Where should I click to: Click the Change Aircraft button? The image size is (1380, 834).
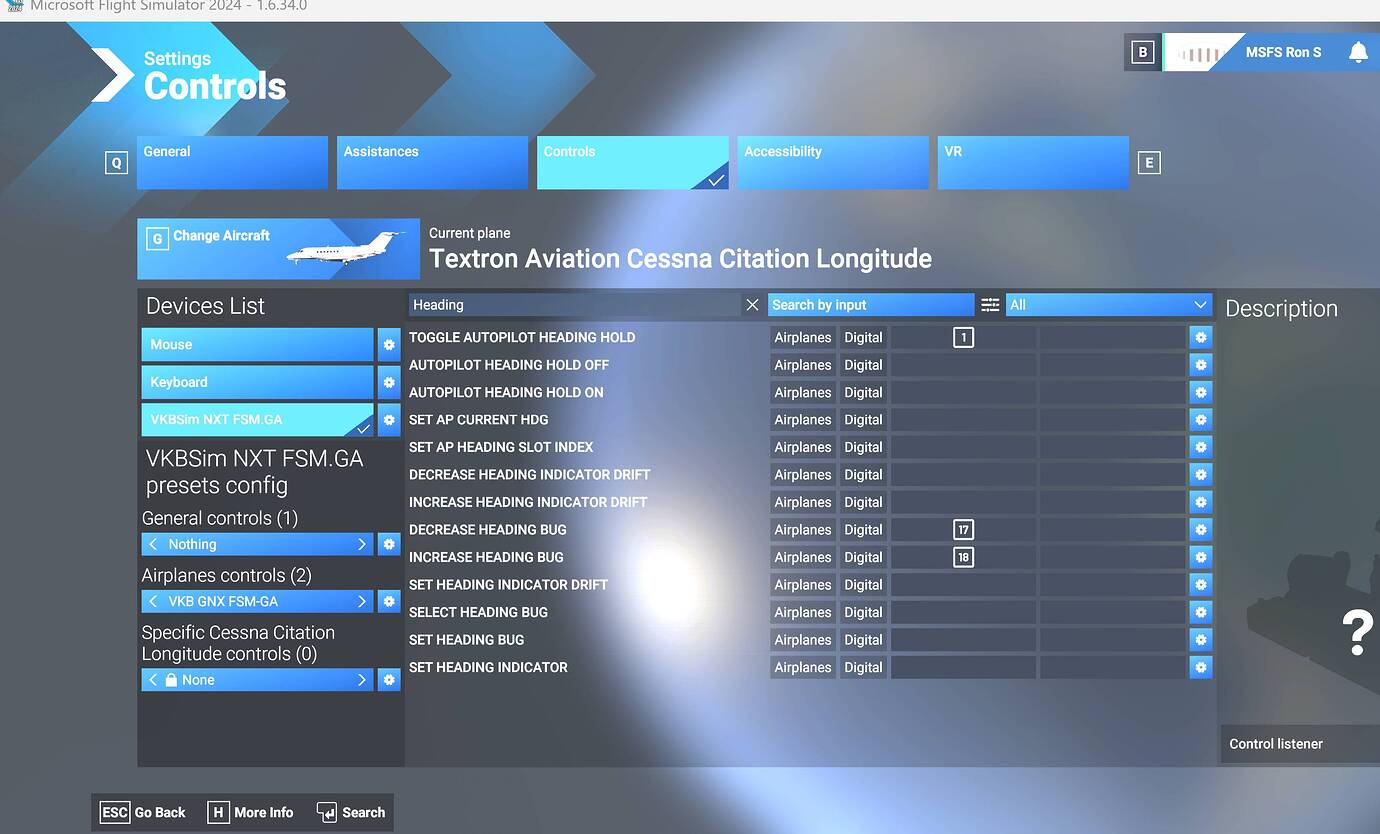[278, 249]
